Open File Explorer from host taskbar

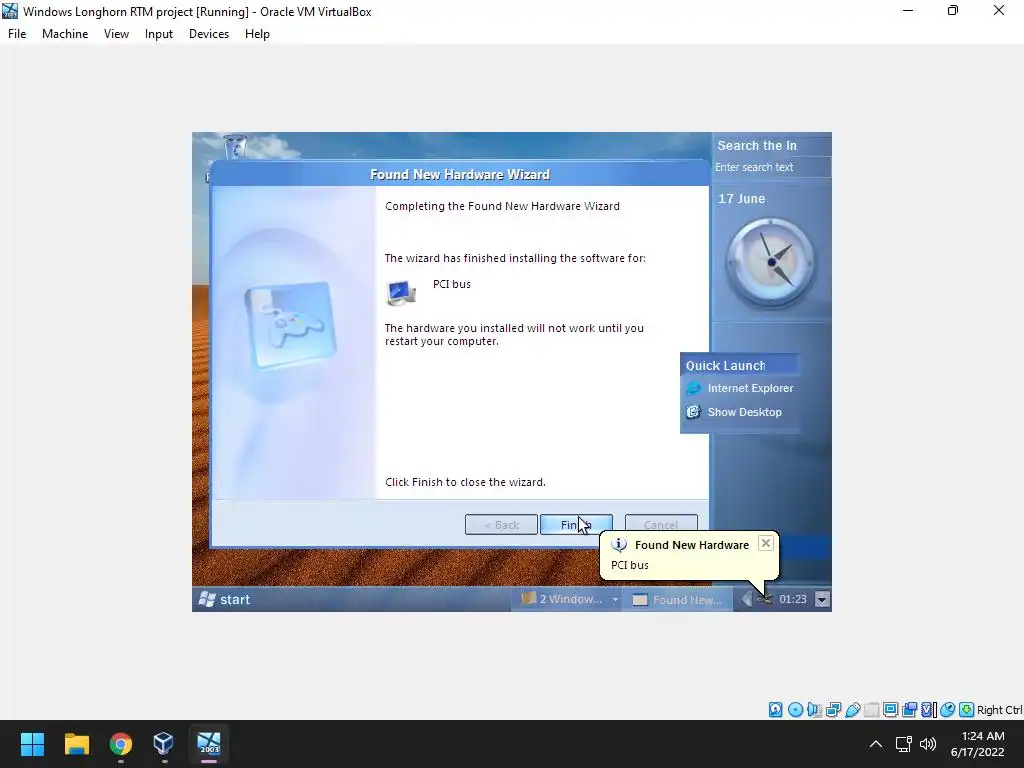coord(76,744)
